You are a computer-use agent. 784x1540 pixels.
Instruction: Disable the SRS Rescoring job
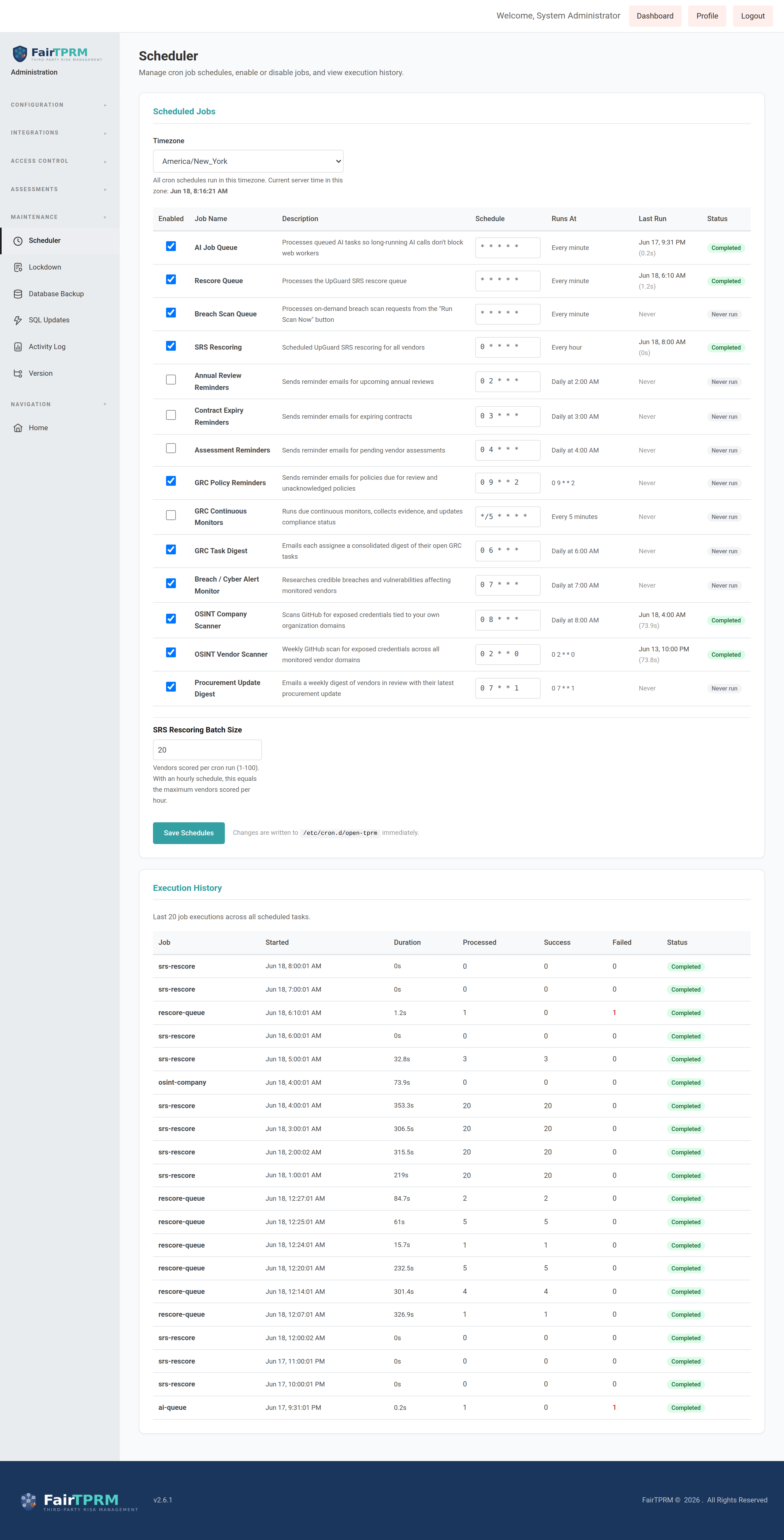click(171, 346)
